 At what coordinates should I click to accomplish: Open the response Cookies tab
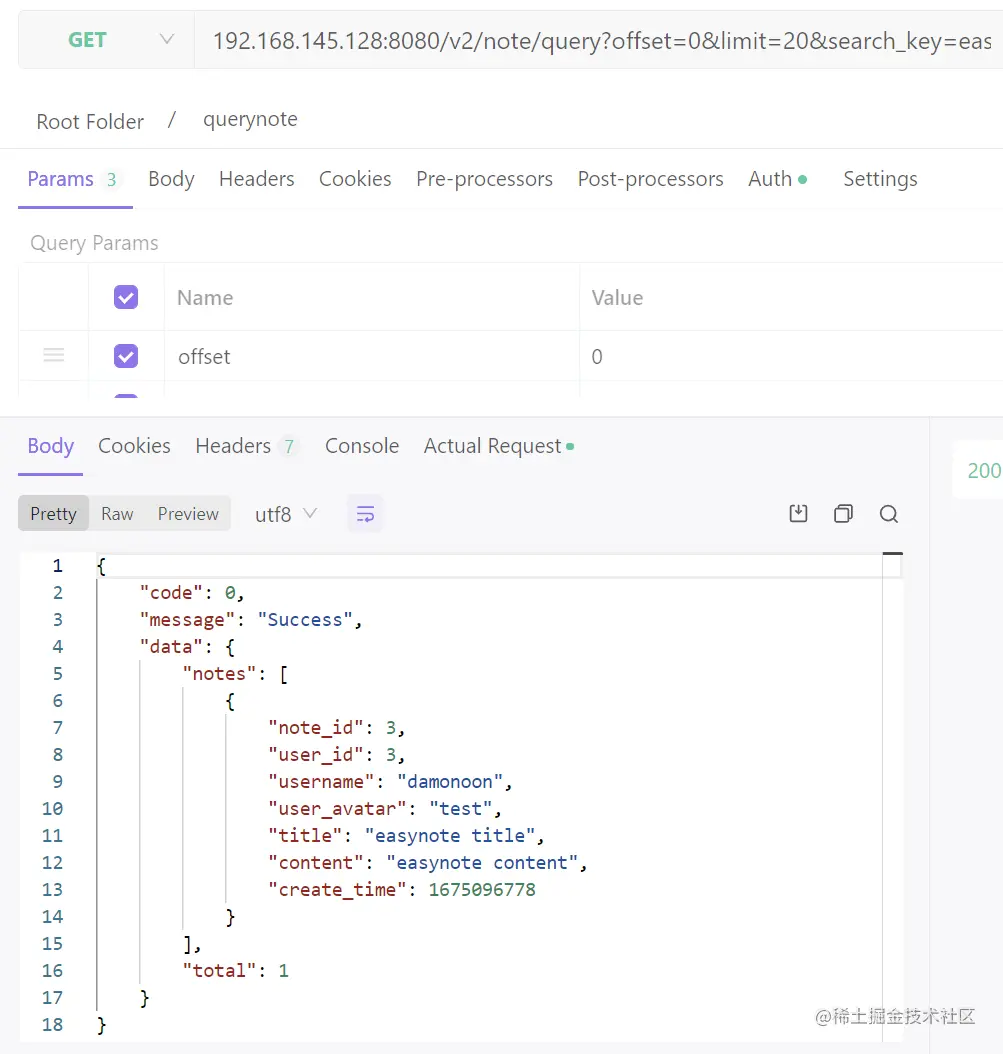[x=134, y=446]
